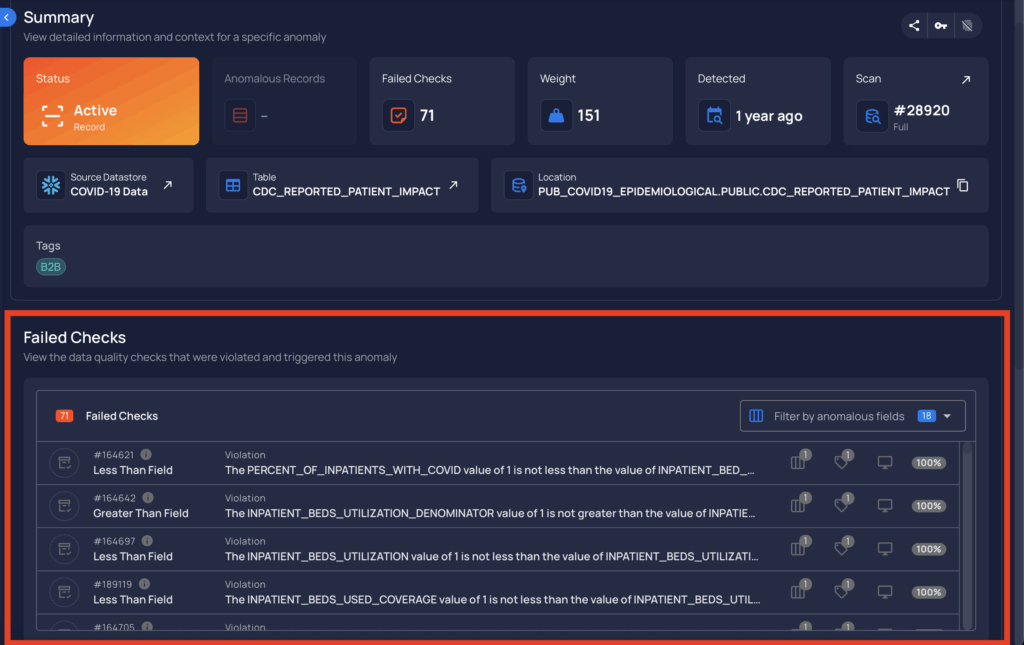Open the Scan card arrow link
Image resolution: width=1024 pixels, height=645 pixels.
[966, 80]
